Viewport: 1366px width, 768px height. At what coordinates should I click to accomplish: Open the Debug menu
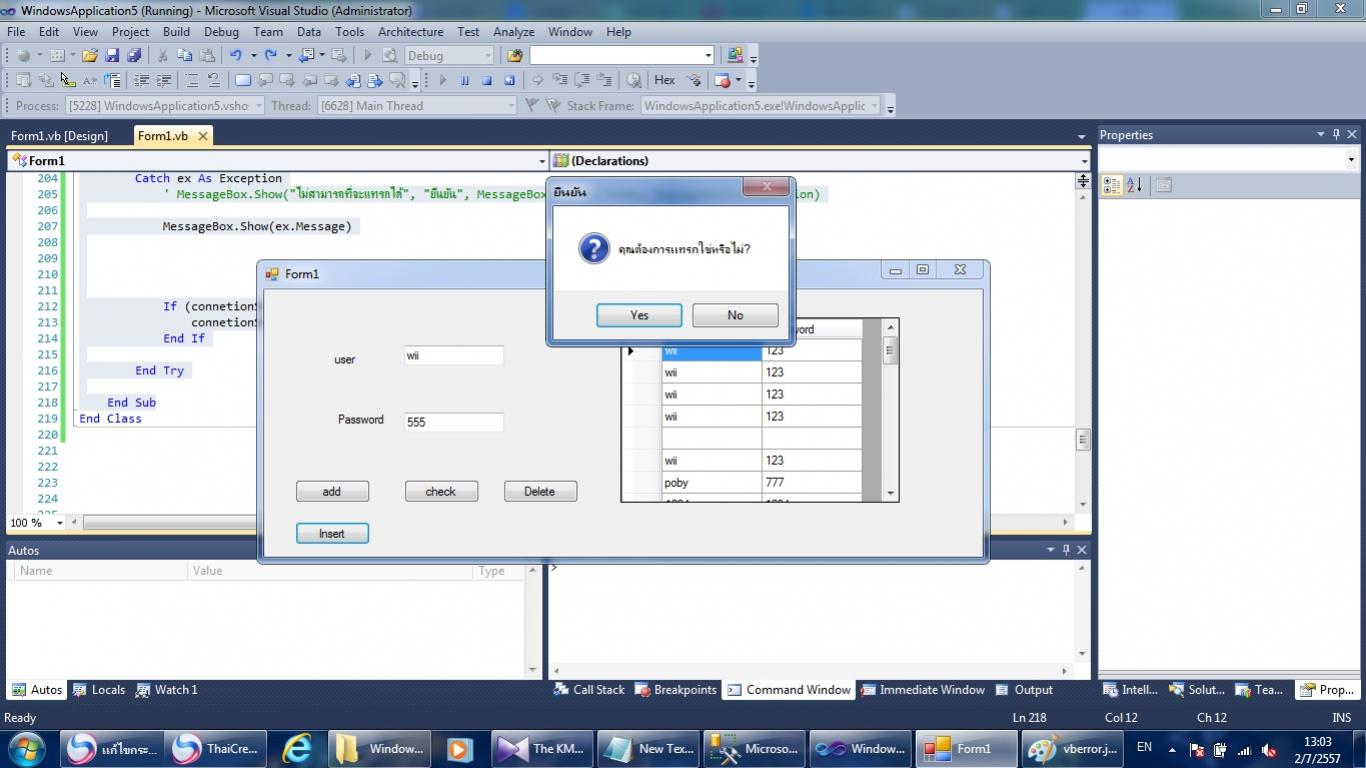(x=221, y=32)
